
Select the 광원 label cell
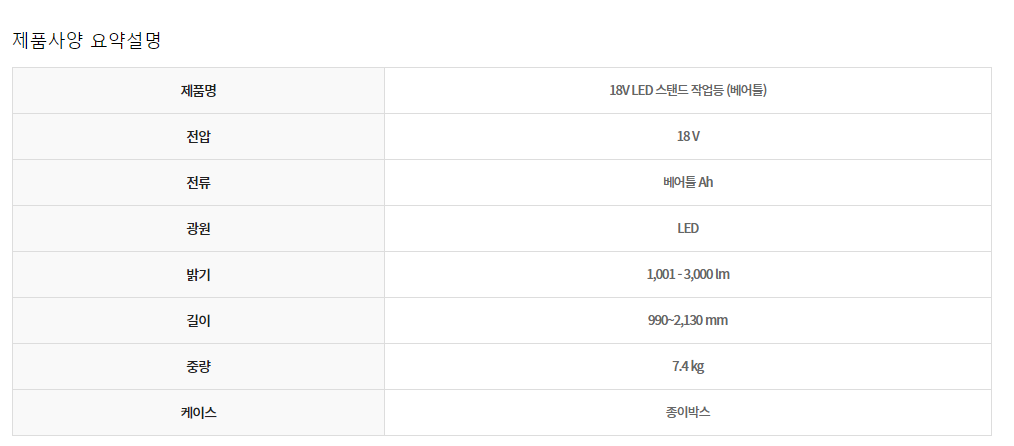coord(199,229)
